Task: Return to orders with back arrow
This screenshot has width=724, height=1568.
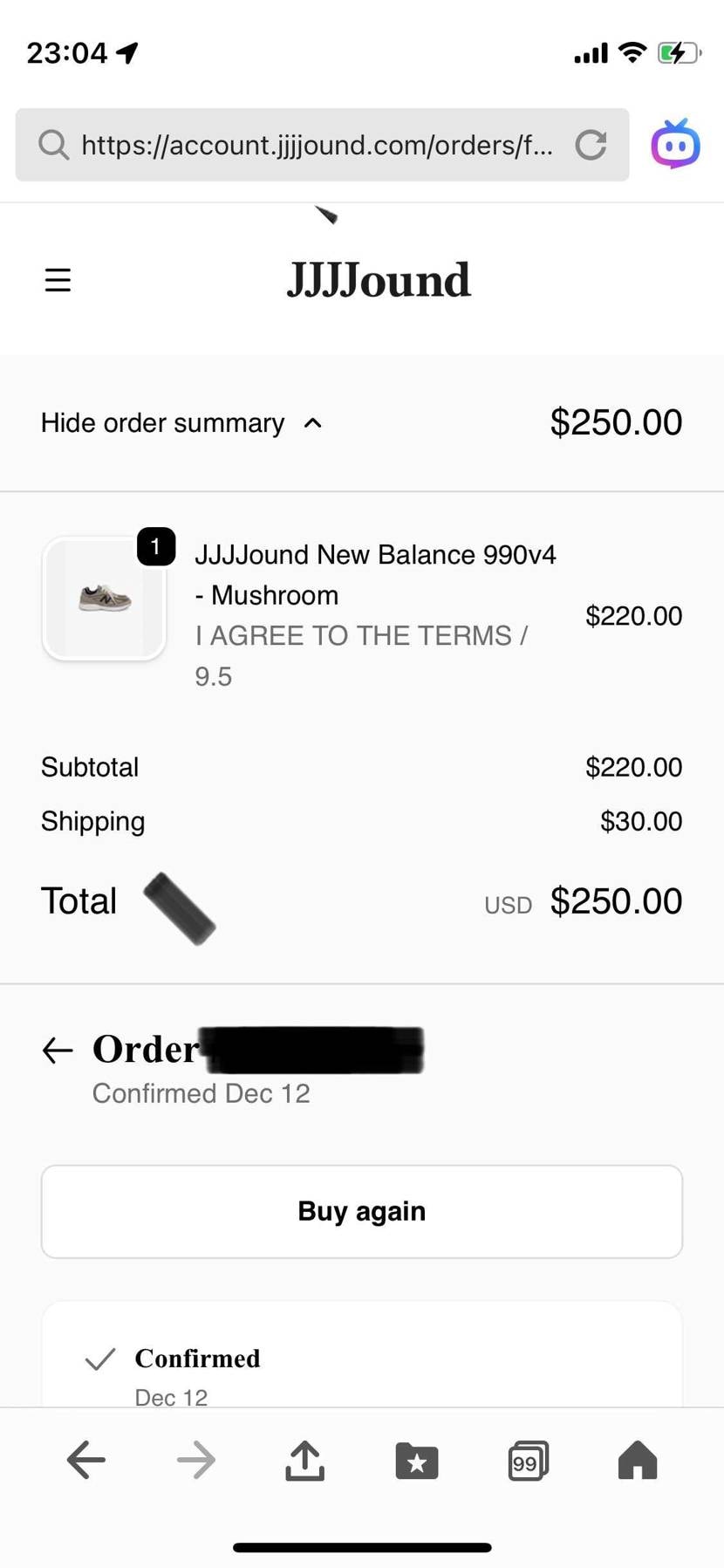Action: coord(58,1050)
